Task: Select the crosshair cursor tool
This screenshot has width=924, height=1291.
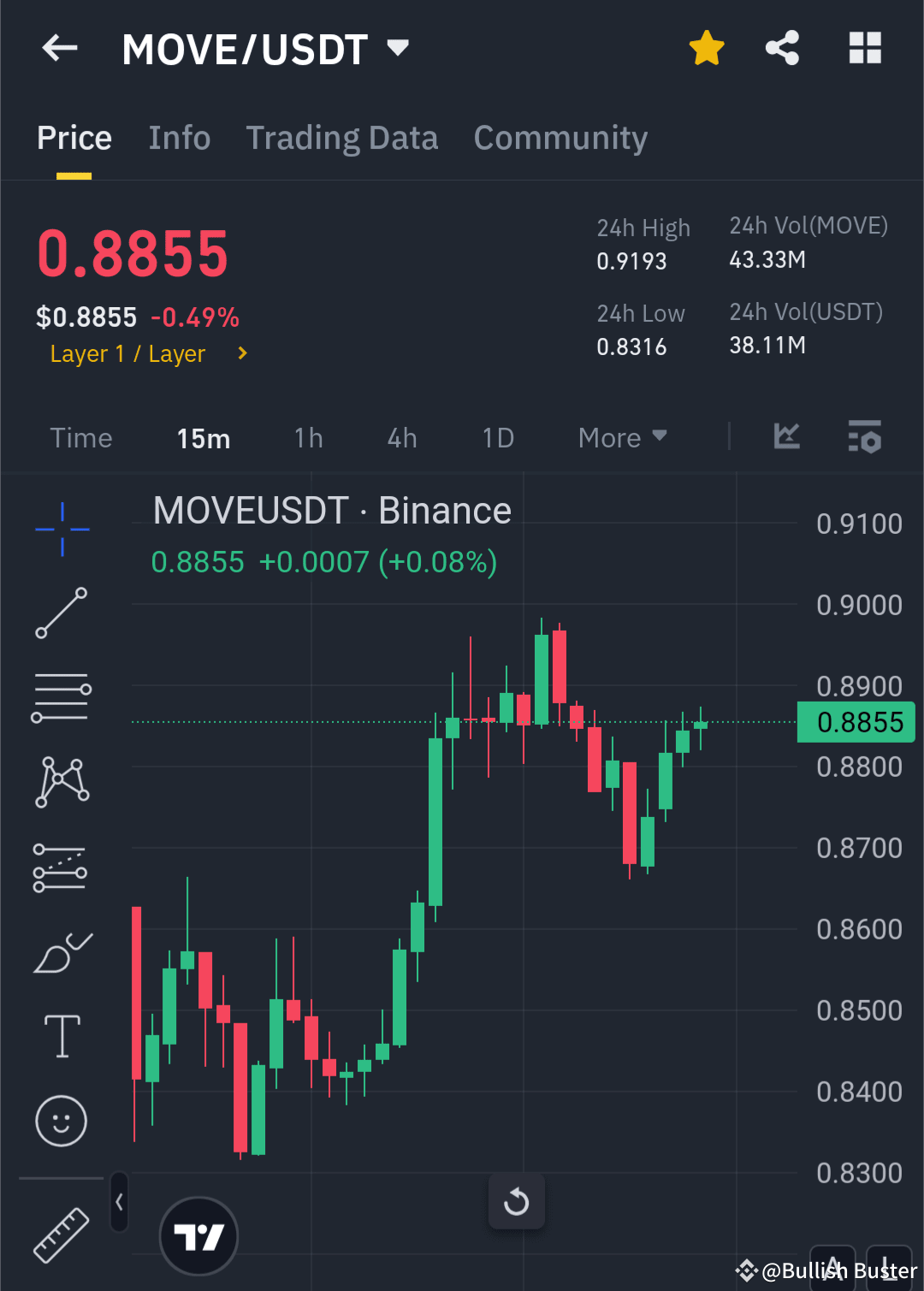Action: [x=61, y=529]
